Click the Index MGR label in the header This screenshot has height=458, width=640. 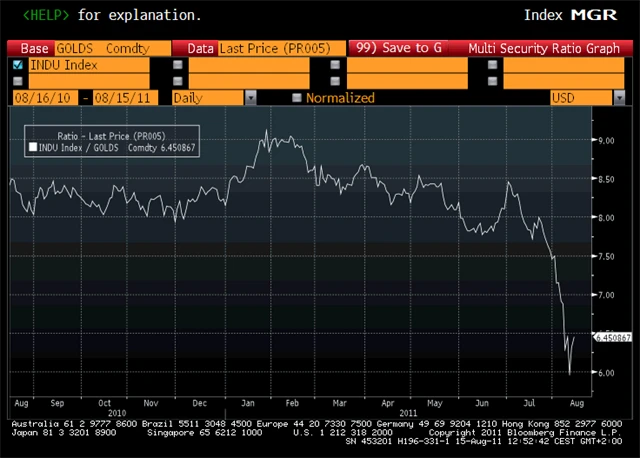tap(572, 15)
